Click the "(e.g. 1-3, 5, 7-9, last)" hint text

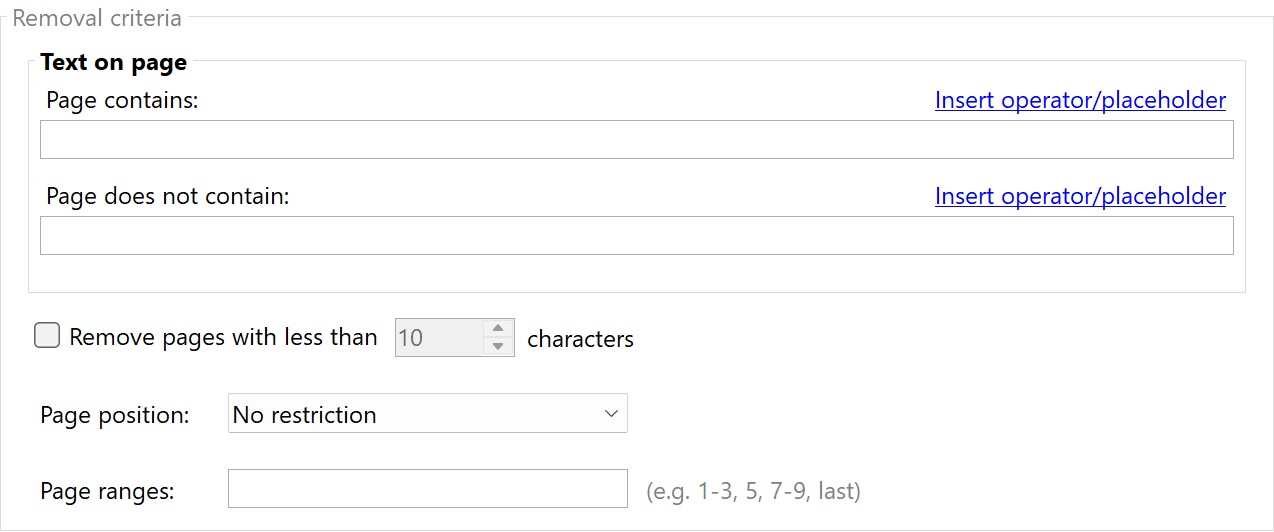tap(753, 491)
